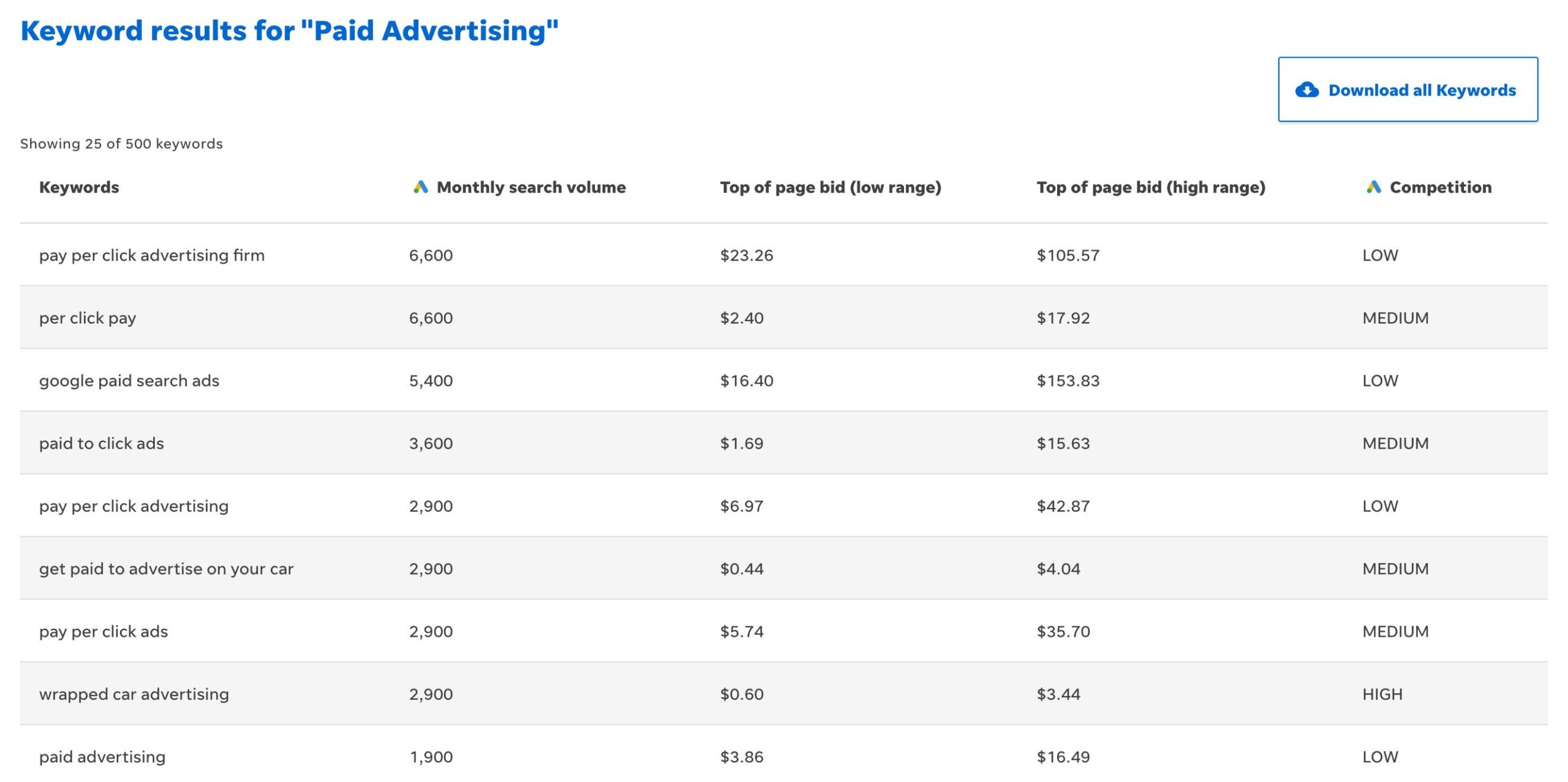
Task: Click the cloud download icon
Action: [1306, 90]
